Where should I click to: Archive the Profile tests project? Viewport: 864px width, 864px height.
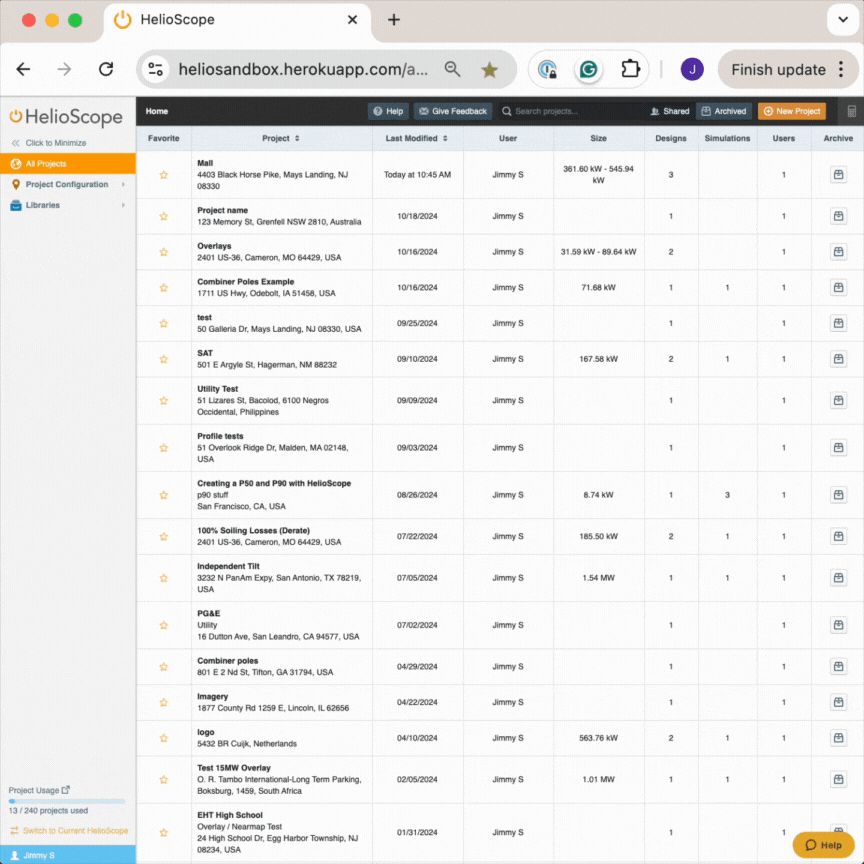click(838, 448)
